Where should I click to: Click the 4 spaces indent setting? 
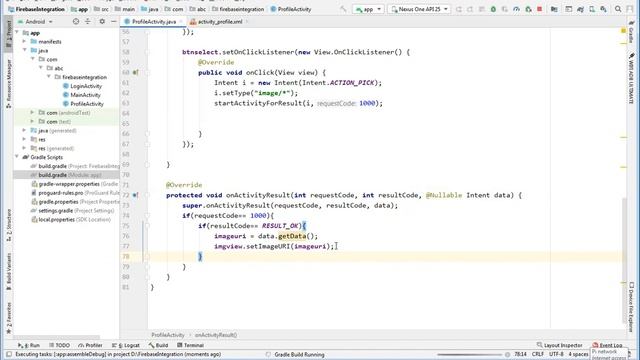point(578,354)
